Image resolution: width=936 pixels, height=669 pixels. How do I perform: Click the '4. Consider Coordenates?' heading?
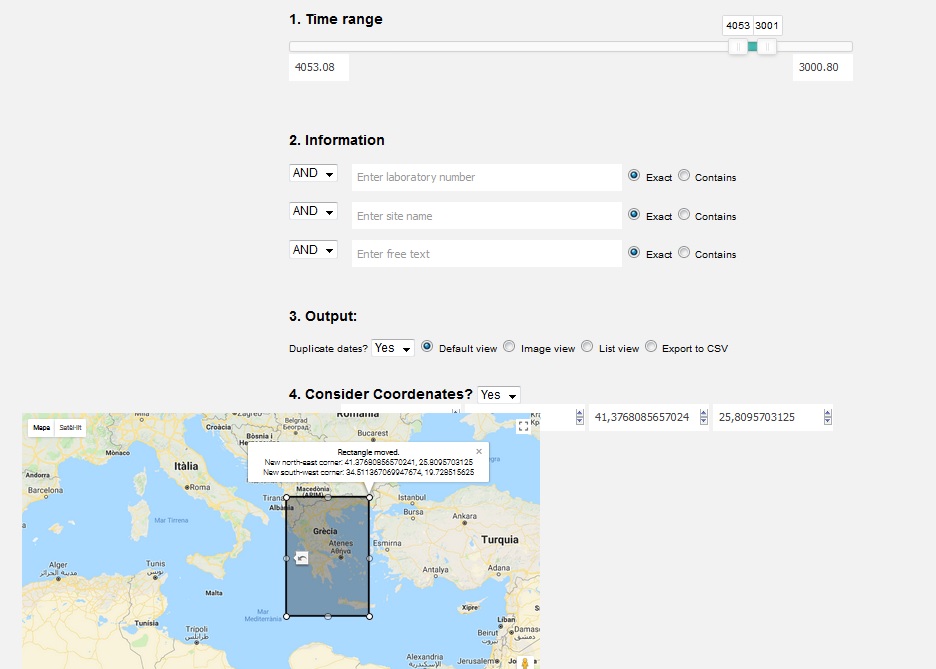[x=381, y=394]
